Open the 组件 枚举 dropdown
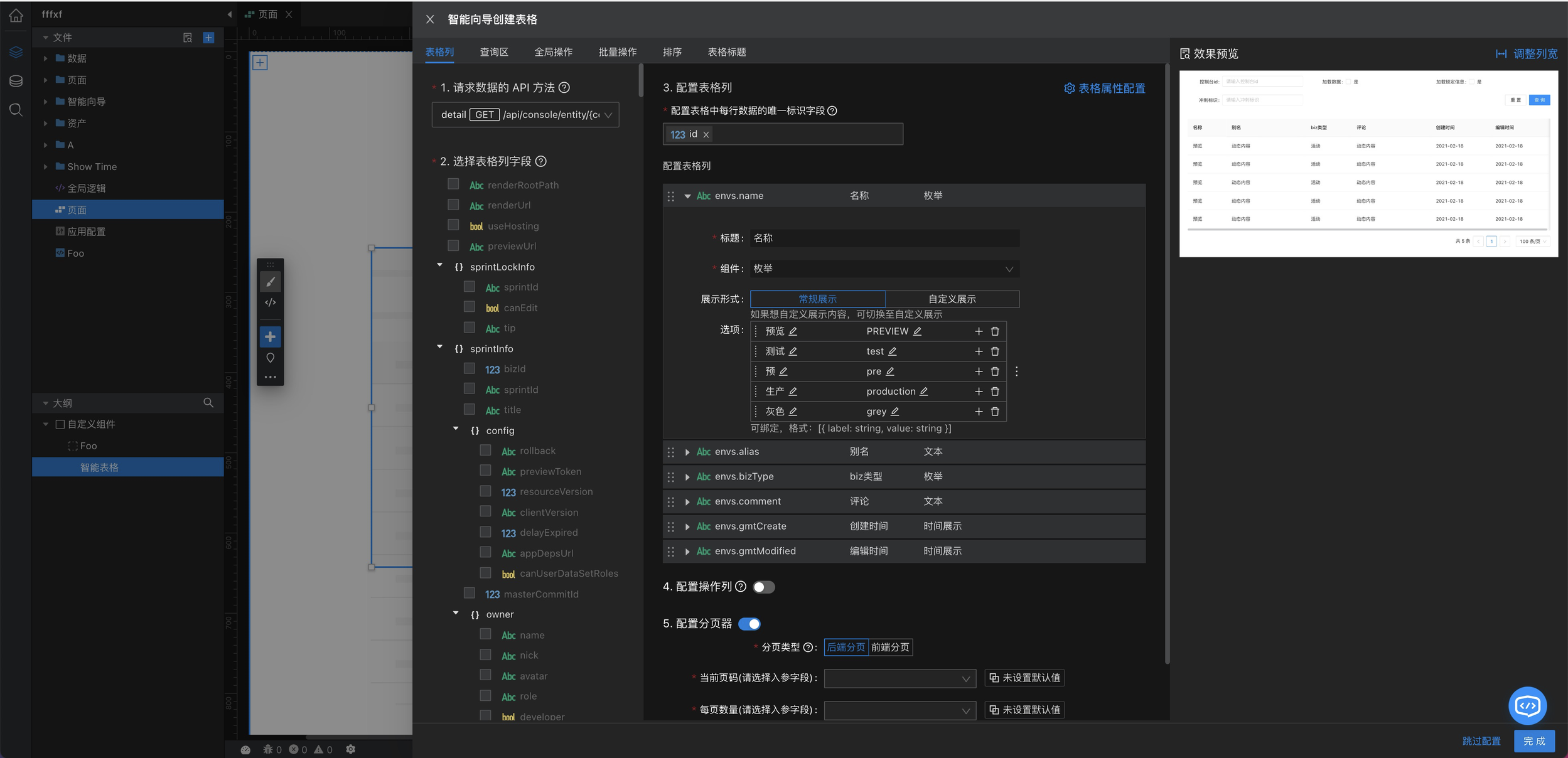The image size is (1568, 758). pyautogui.click(x=884, y=269)
